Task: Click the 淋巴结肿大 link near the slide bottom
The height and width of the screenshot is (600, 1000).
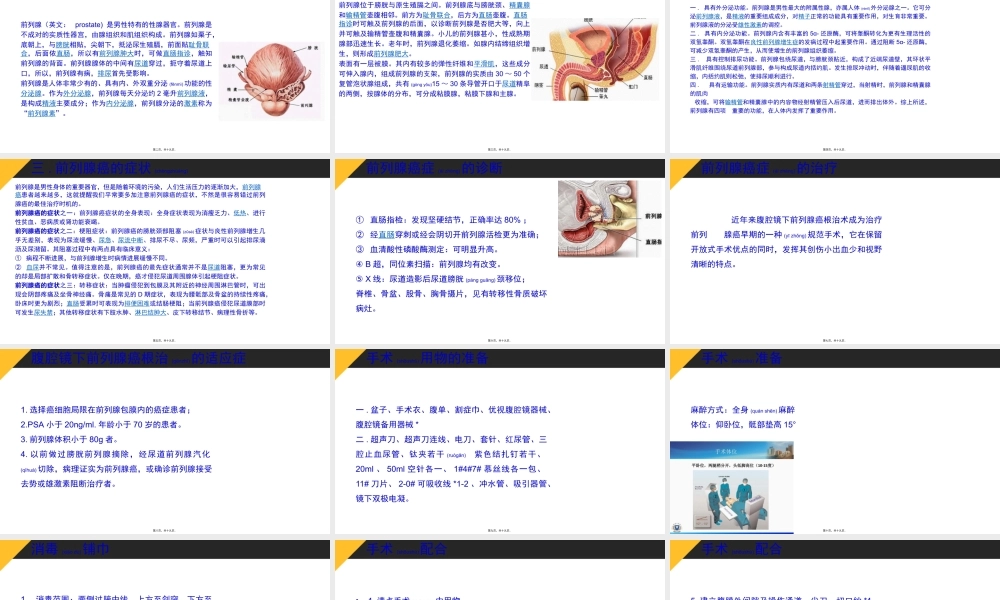Action: click(149, 314)
